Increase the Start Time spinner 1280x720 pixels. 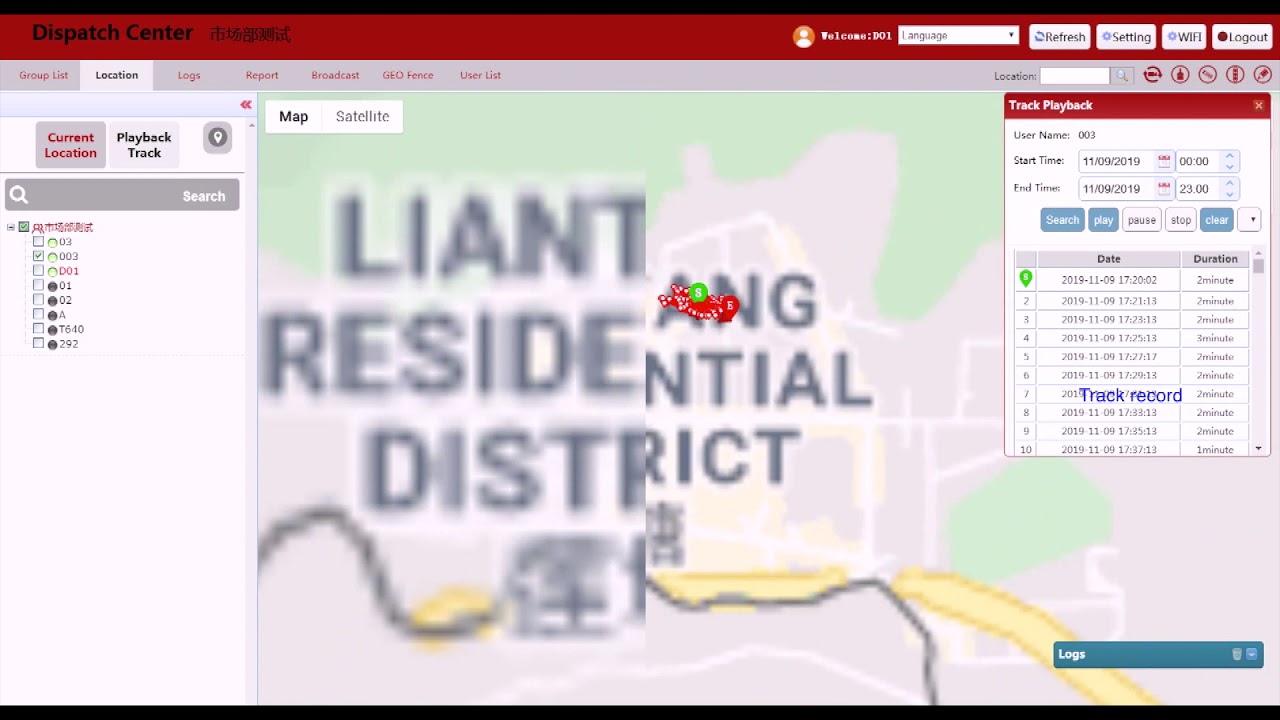coord(1230,156)
